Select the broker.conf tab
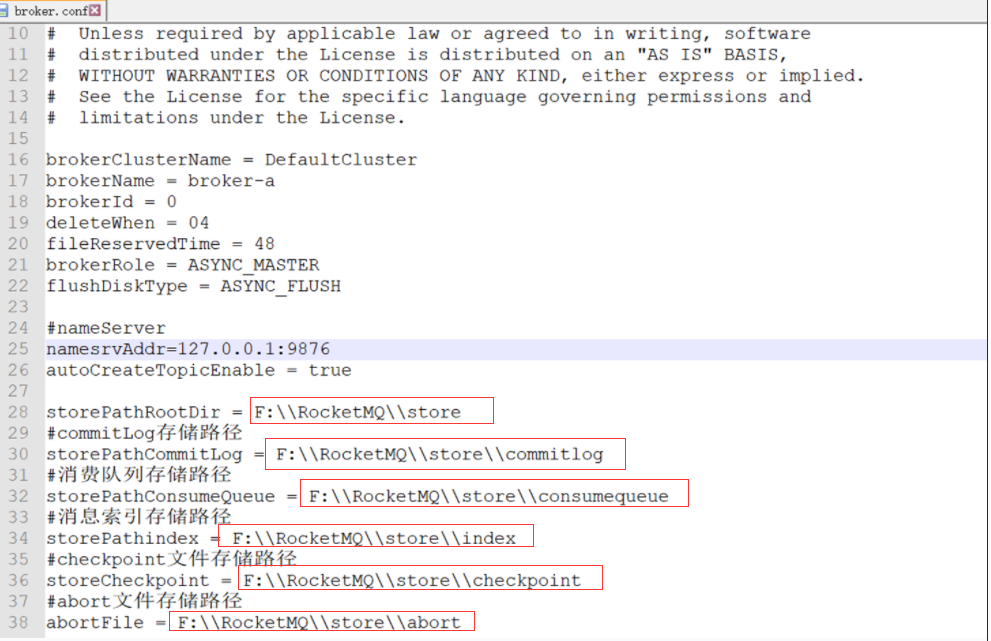The image size is (991, 641). (51, 11)
